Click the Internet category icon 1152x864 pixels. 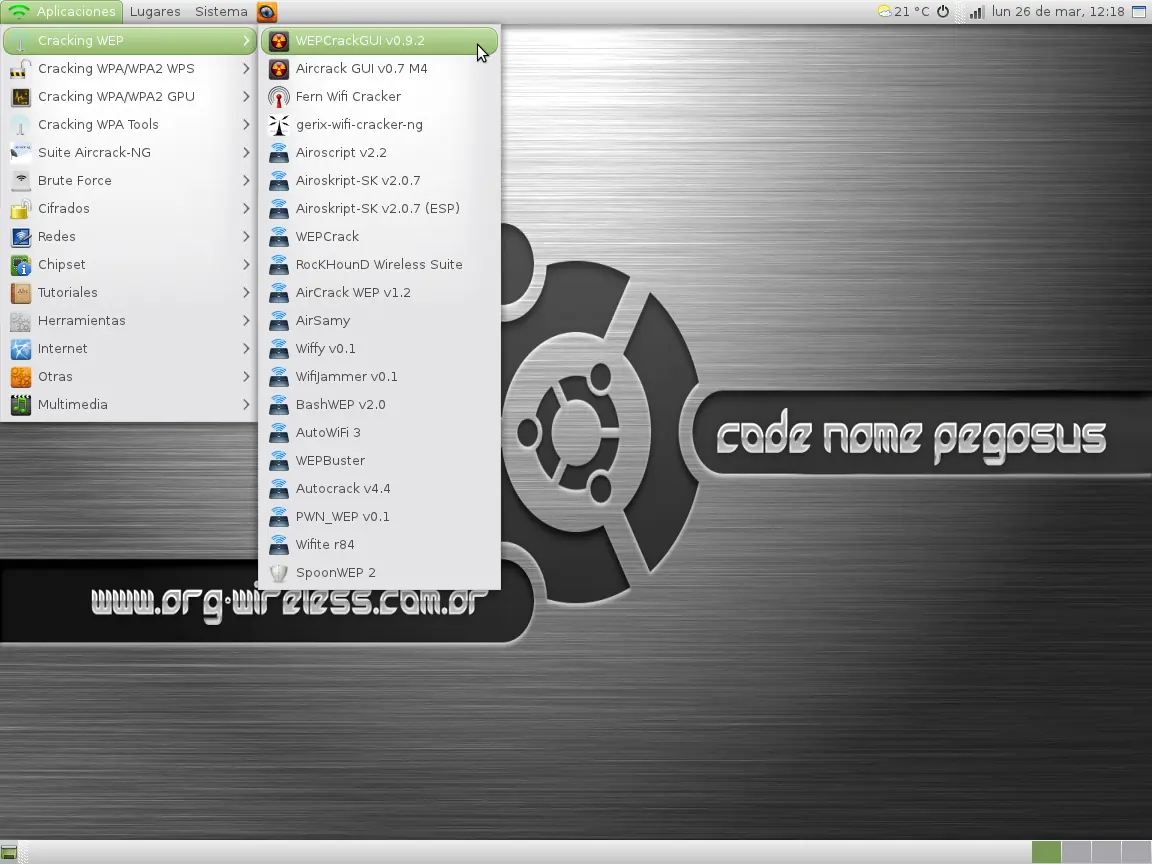click(x=21, y=348)
